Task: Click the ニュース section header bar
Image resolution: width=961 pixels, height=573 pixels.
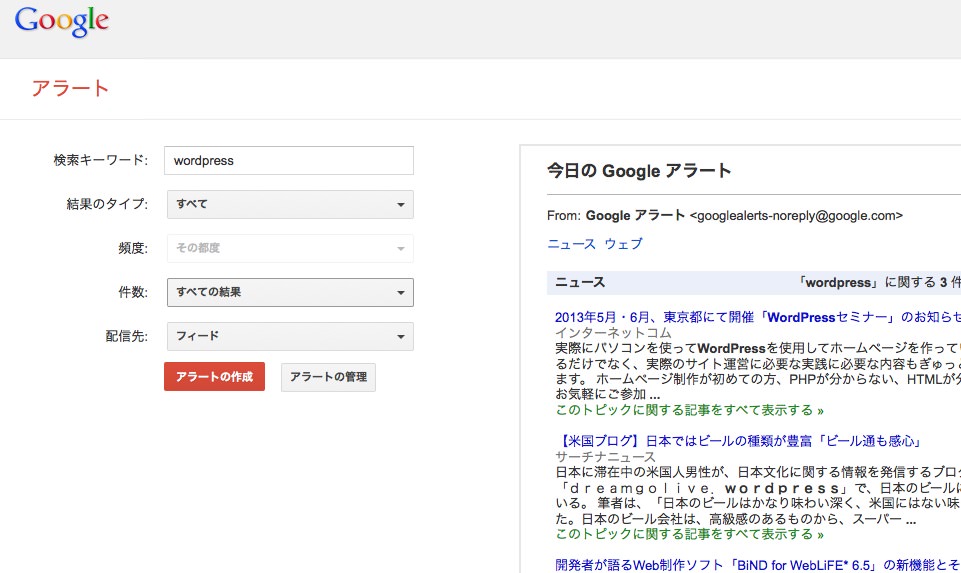Action: 754,283
